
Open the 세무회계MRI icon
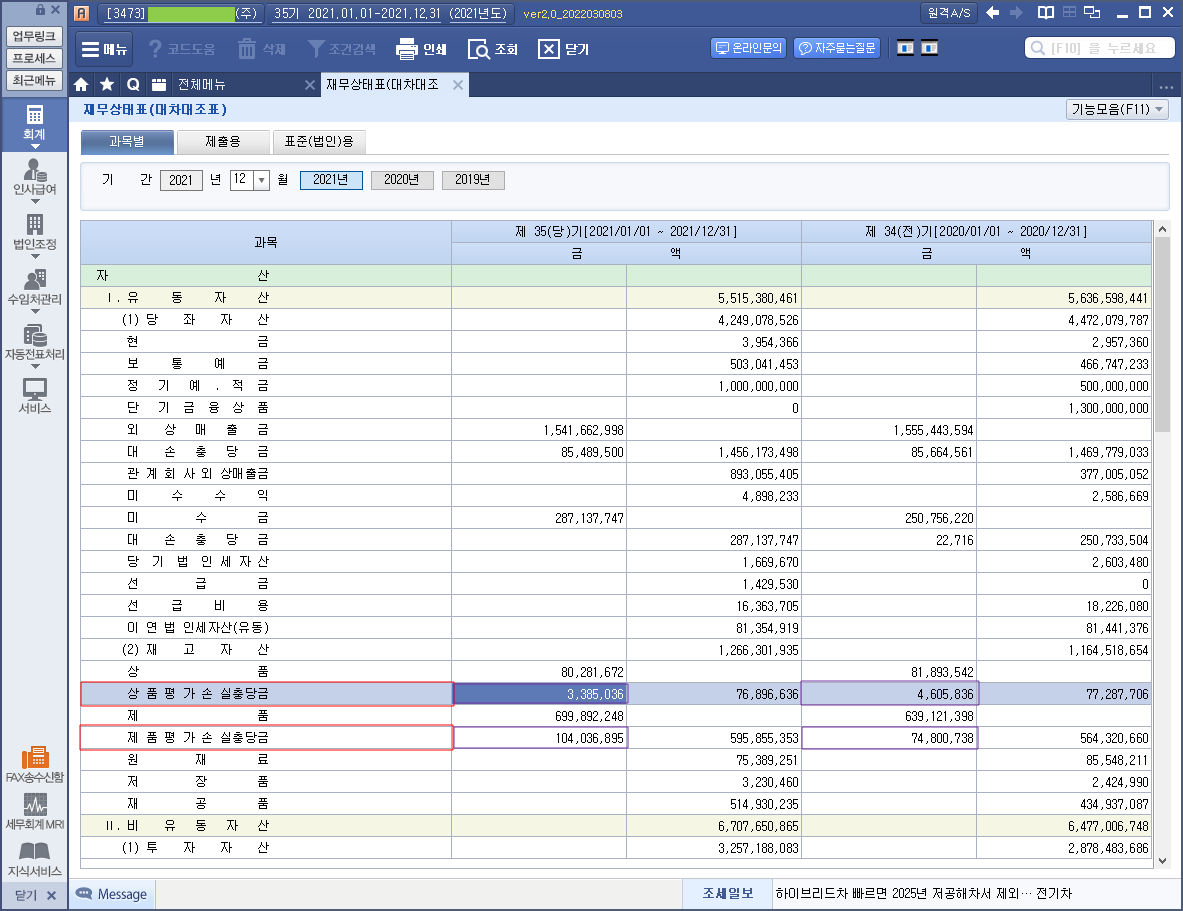[x=35, y=812]
